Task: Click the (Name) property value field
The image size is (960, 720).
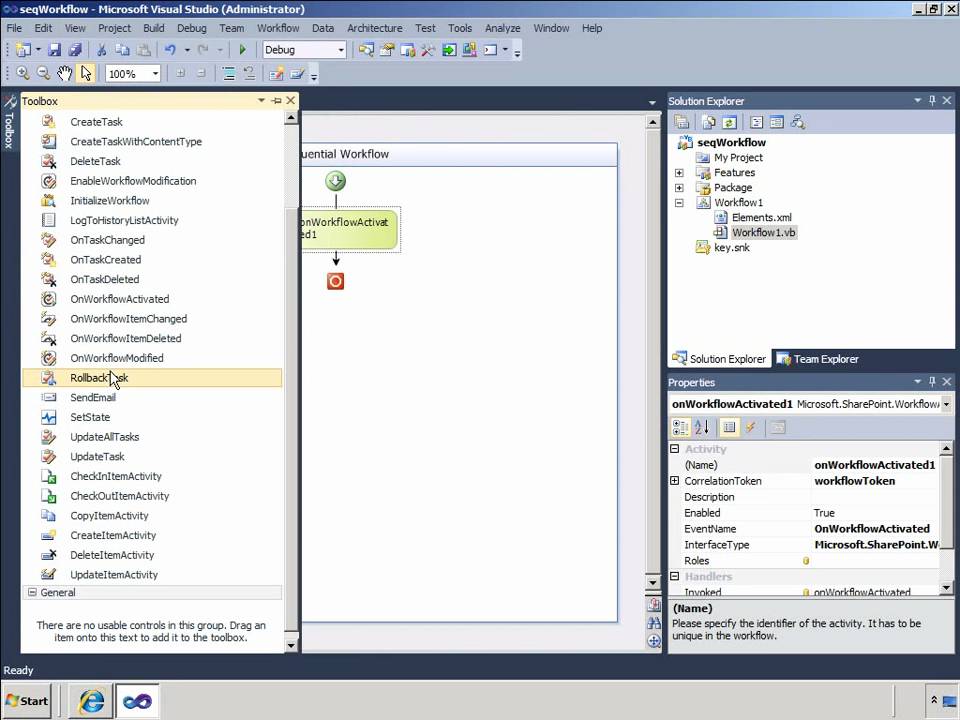Action: pos(875,465)
